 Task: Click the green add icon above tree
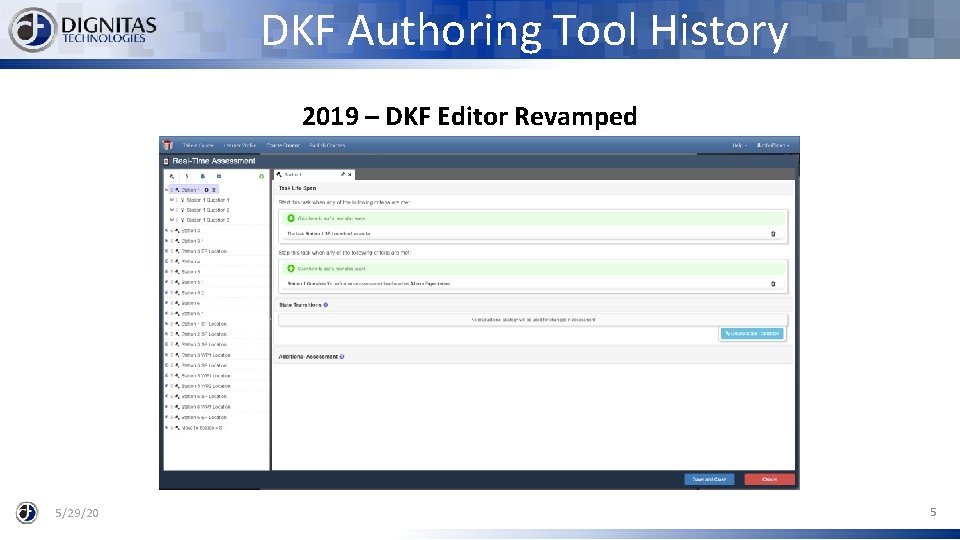pos(261,176)
